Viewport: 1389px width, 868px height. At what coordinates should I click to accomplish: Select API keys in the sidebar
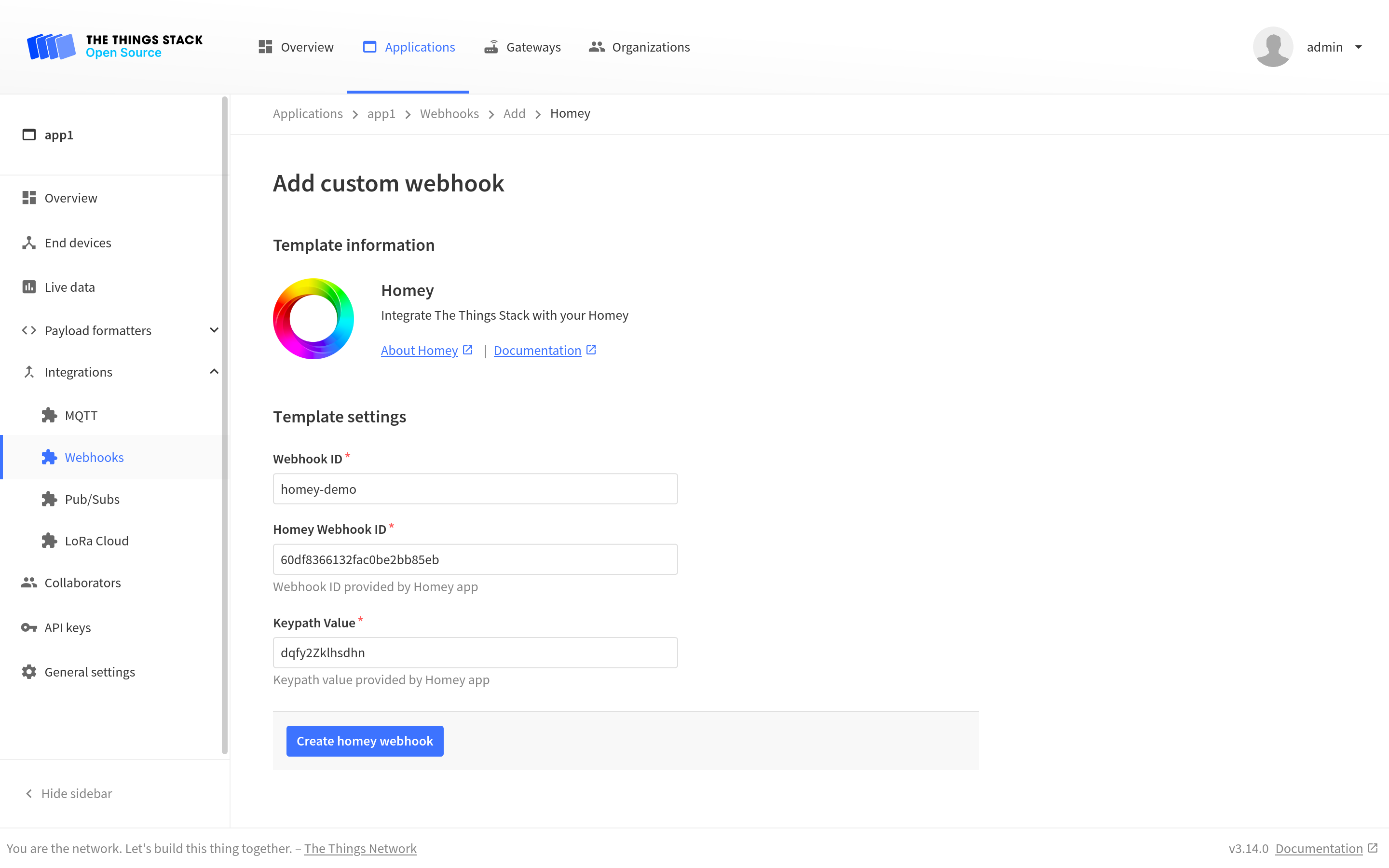pyautogui.click(x=67, y=627)
